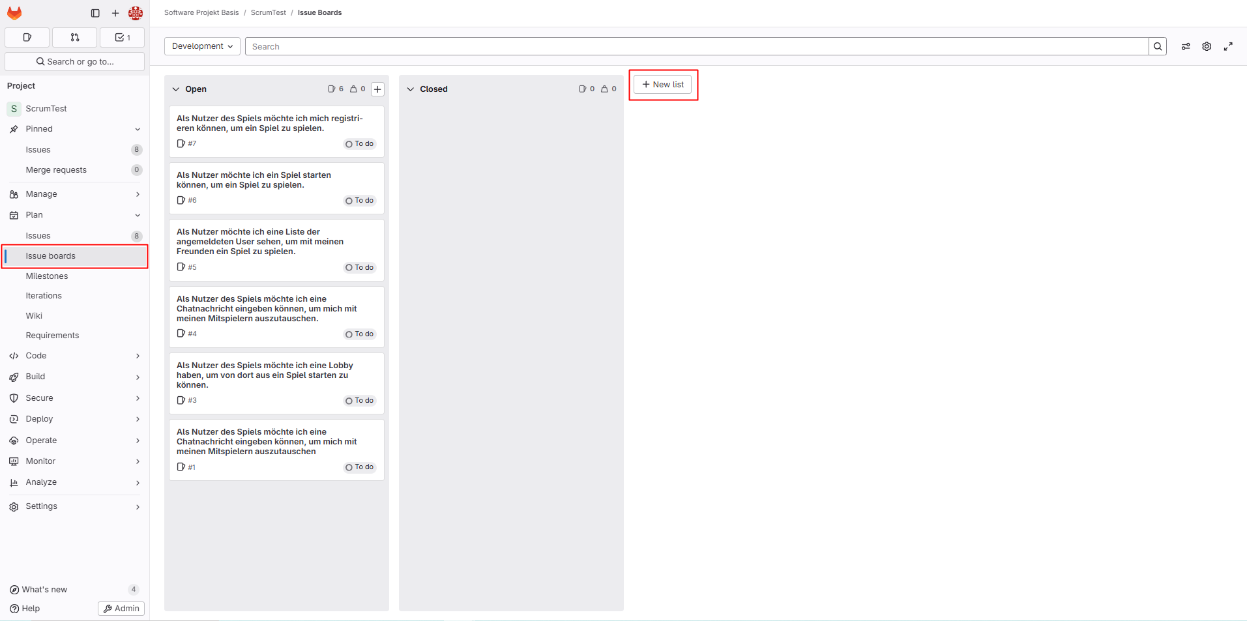The width and height of the screenshot is (1247, 621).
Task: Open the create new plus menu
Action: 115,13
